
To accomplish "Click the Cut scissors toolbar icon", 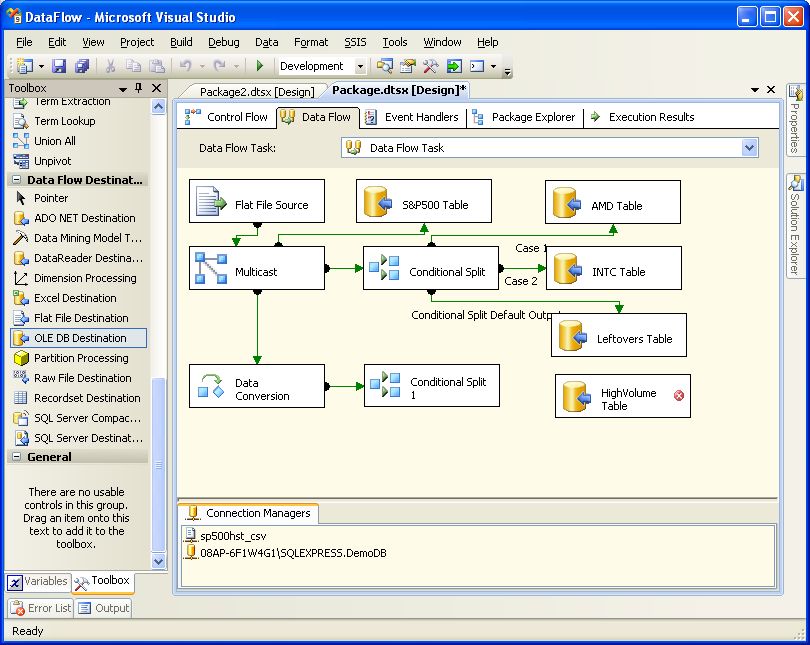I will pos(110,66).
